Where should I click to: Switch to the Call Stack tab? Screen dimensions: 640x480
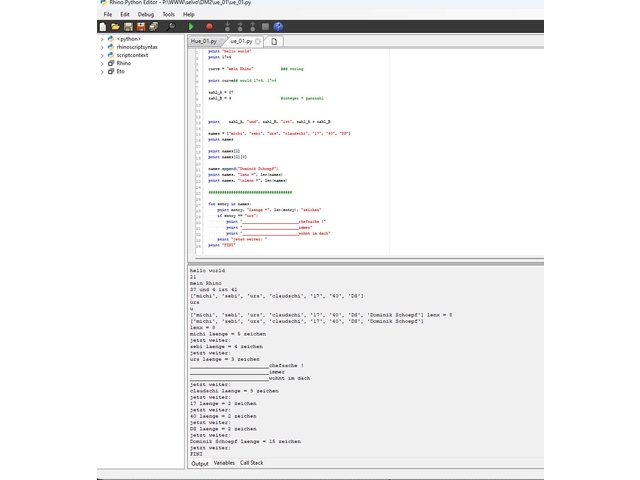251,463
